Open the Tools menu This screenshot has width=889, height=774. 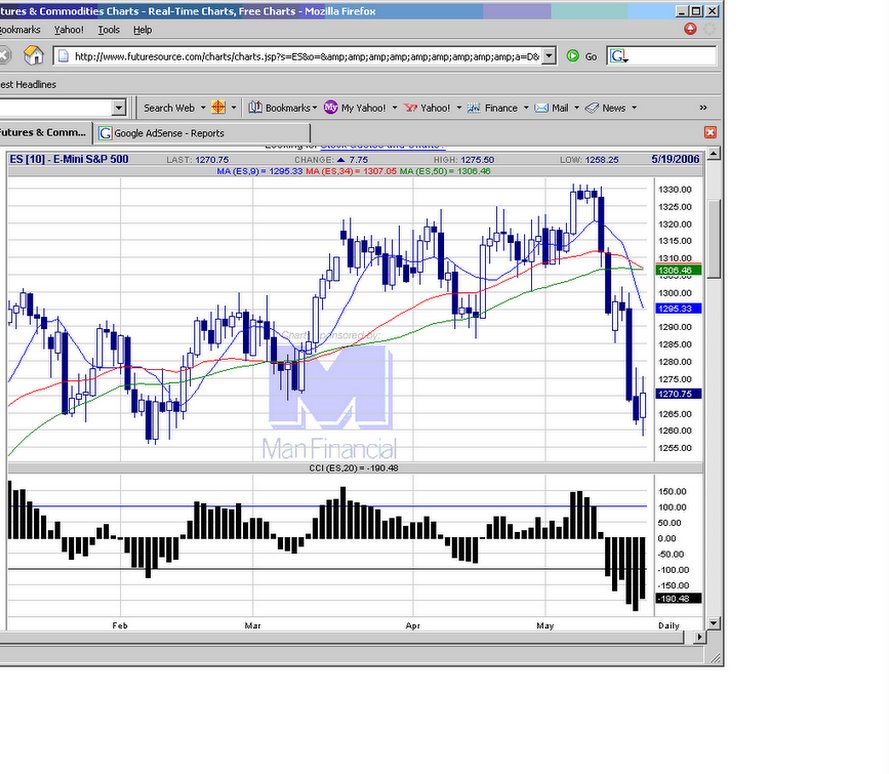pyautogui.click(x=108, y=29)
